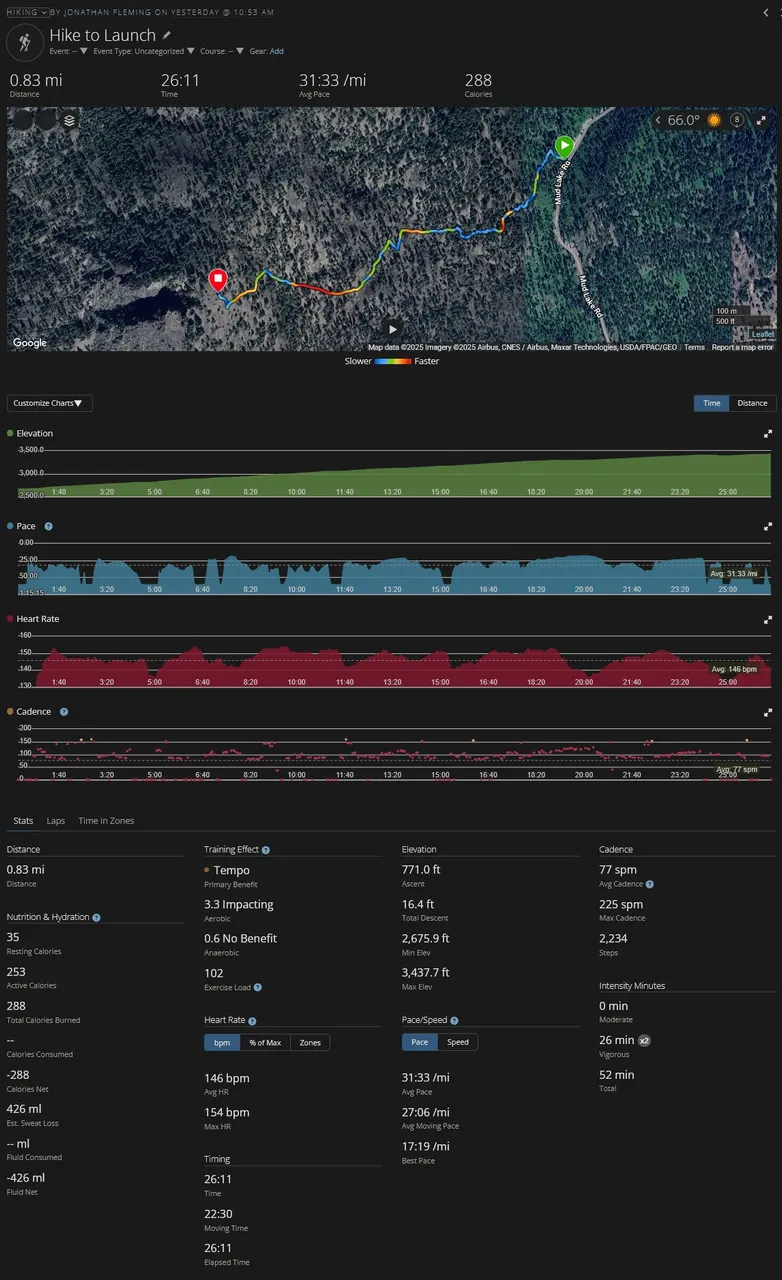
Task: Play the route animation on map
Action: tap(393, 328)
